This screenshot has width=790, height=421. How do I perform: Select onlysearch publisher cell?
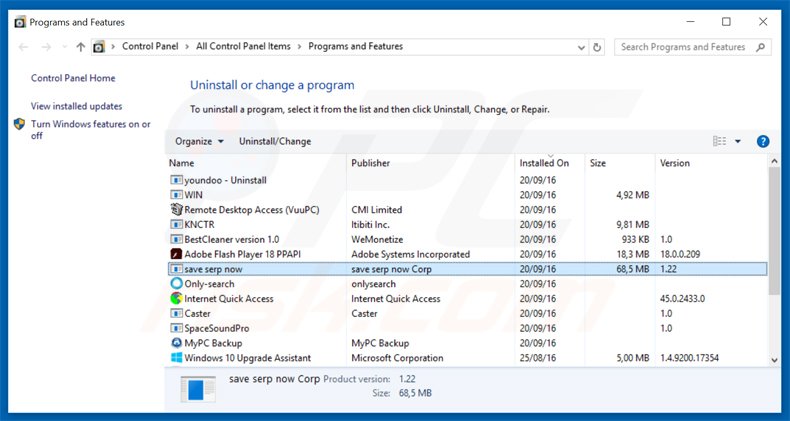[x=373, y=284]
